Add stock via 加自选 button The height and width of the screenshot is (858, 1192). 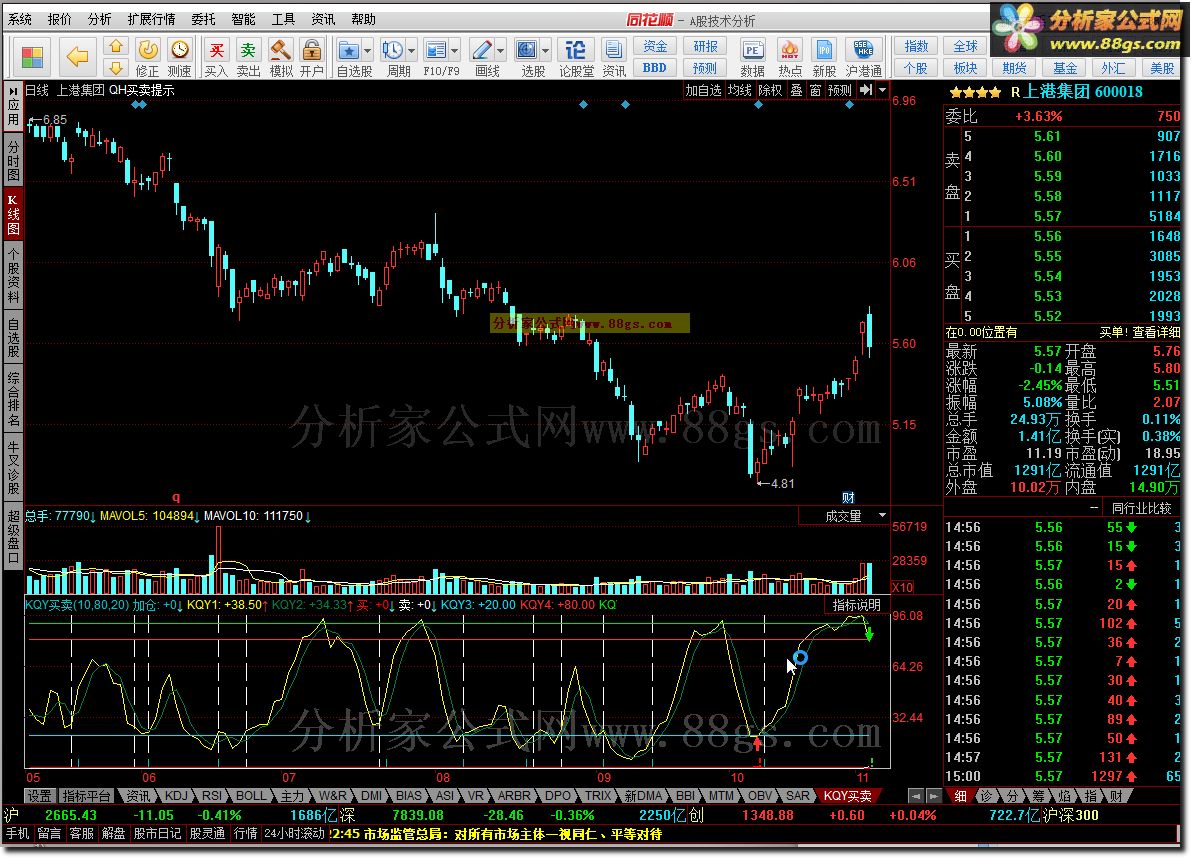point(703,90)
